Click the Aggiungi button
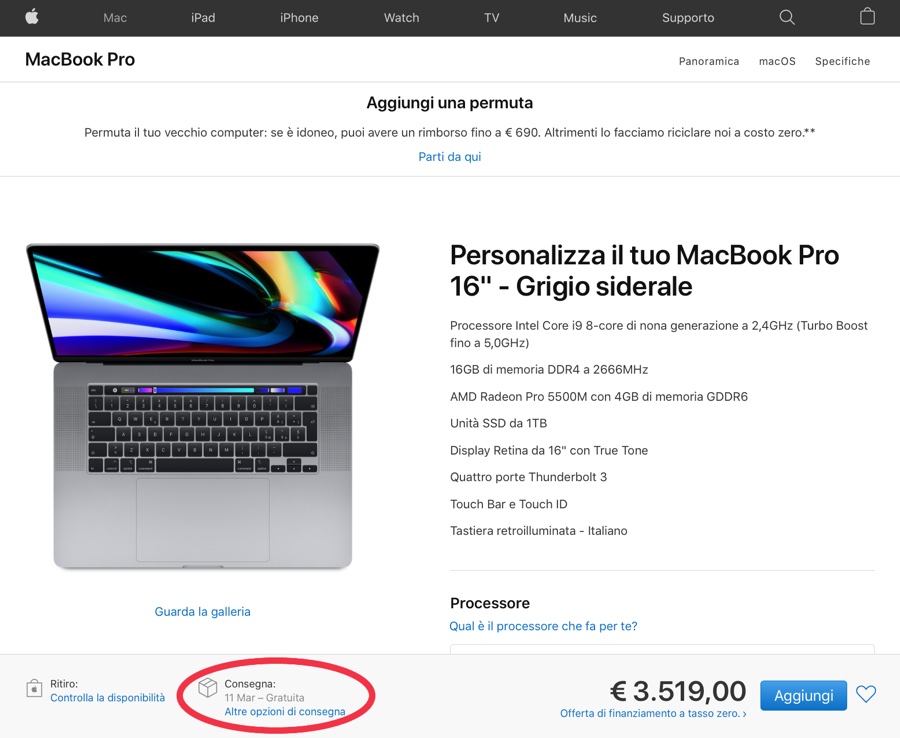This screenshot has width=900, height=738. [x=803, y=695]
